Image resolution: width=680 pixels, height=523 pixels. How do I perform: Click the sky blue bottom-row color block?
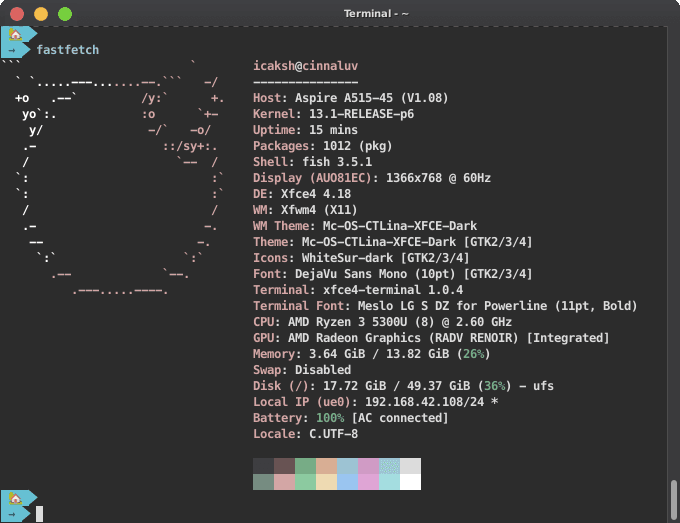tap(347, 482)
